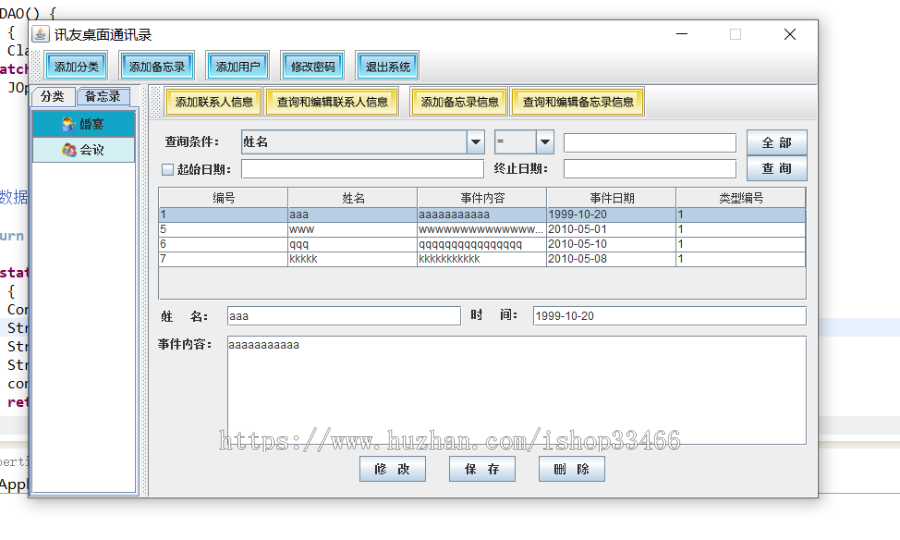Select the row with name kkkkk
900x540 pixels.
pyautogui.click(x=482, y=259)
